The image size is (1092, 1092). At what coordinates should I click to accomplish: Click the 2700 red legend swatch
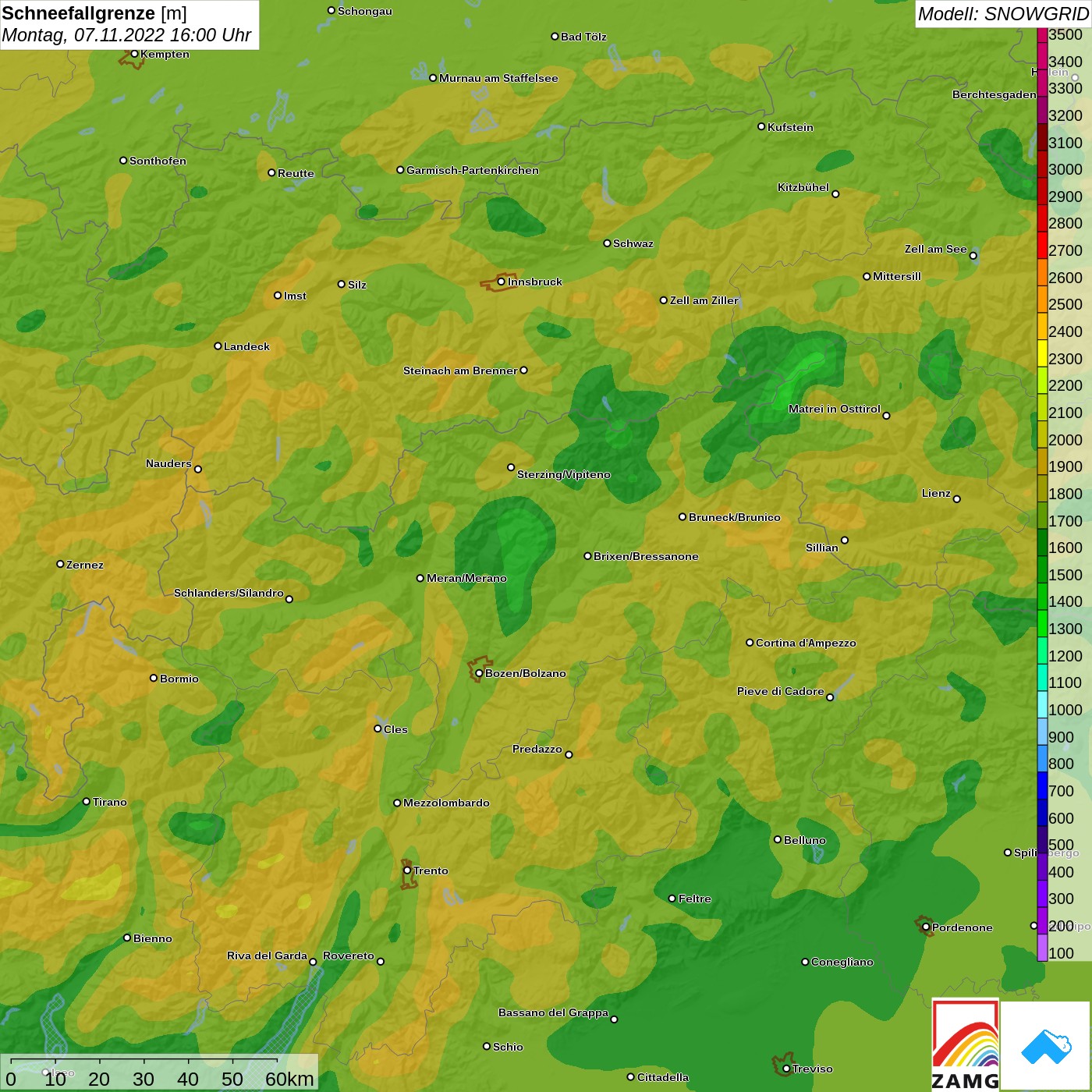(1042, 245)
